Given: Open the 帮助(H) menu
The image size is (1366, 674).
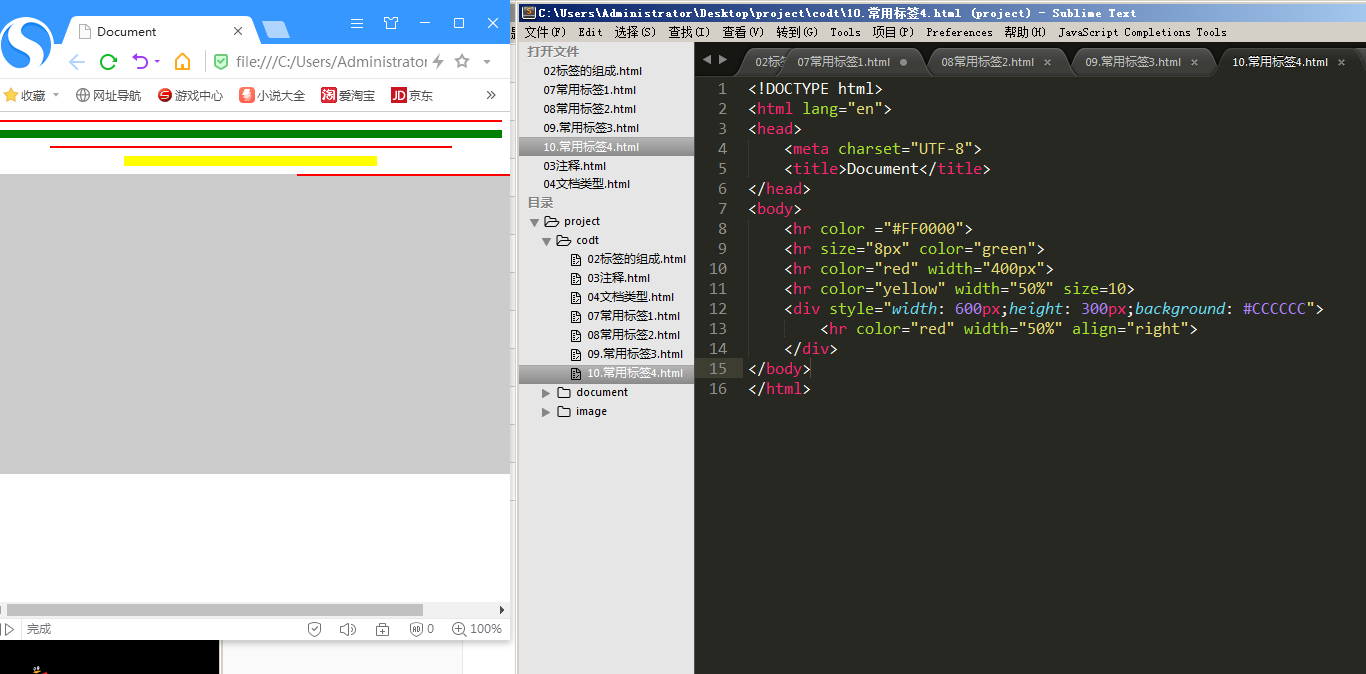Looking at the screenshot, I should [1025, 32].
